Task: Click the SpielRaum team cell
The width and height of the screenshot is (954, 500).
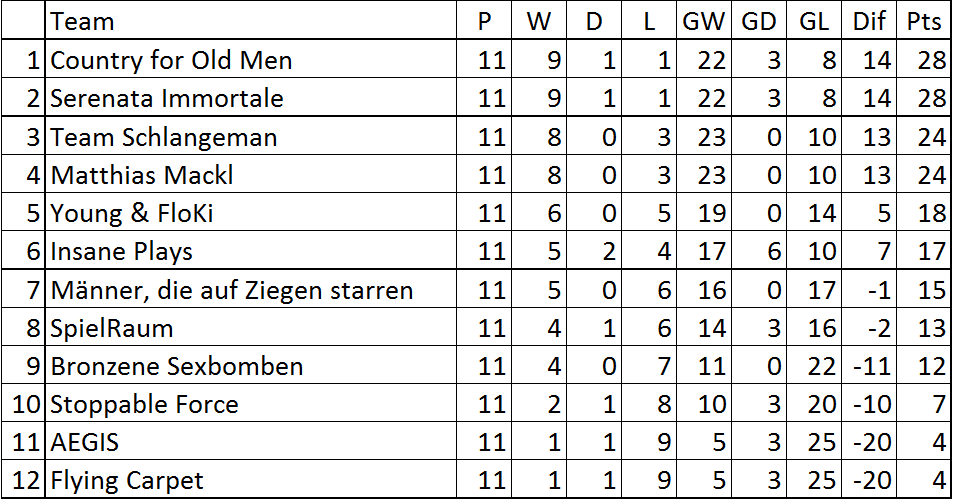Action: [251, 327]
